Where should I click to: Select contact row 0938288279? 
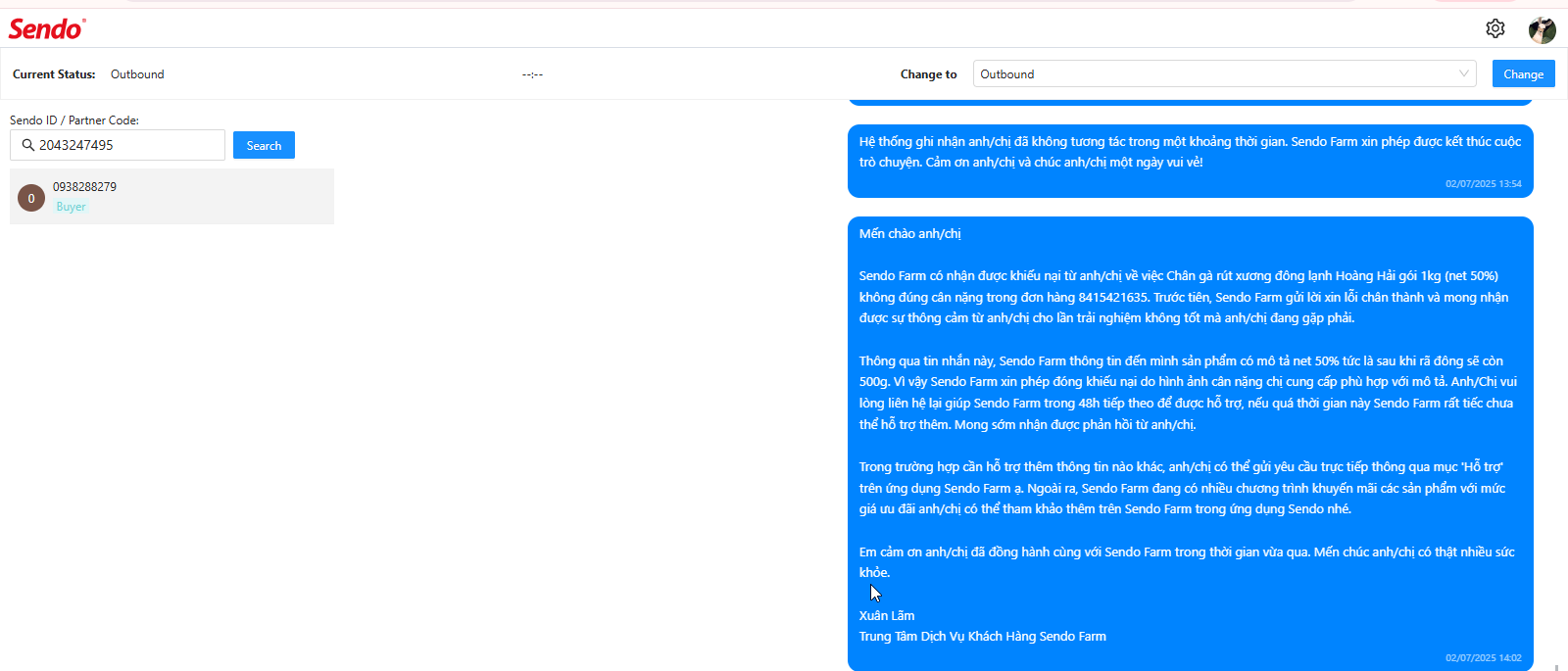coord(171,196)
